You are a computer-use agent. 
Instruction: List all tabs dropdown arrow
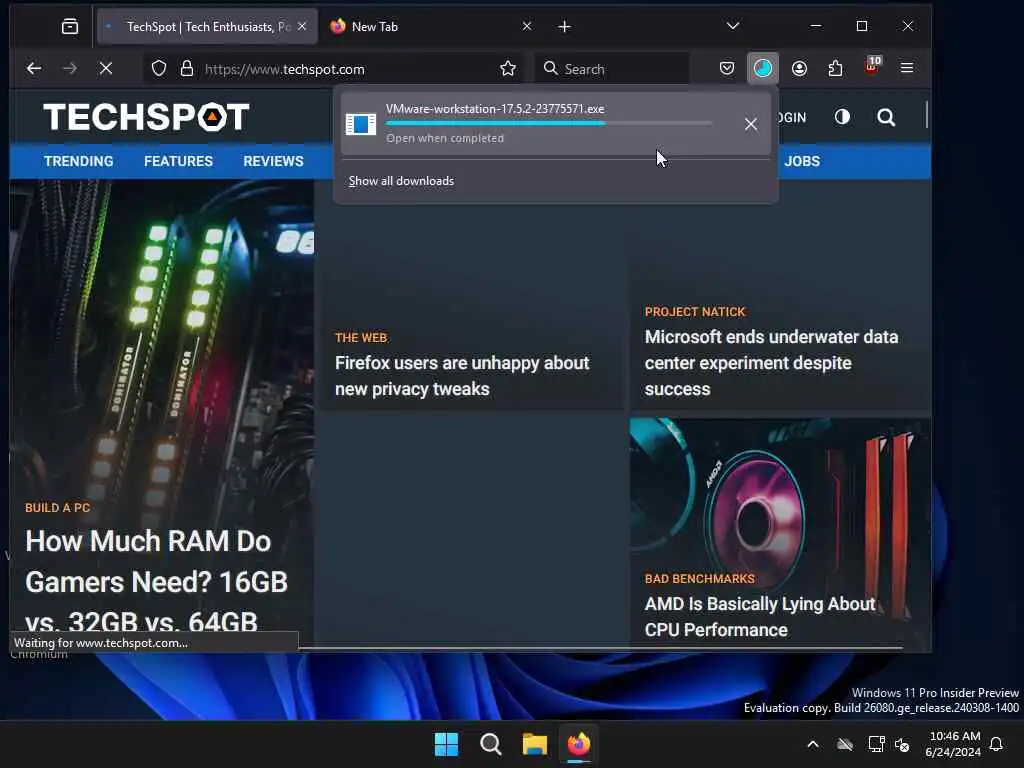point(733,26)
